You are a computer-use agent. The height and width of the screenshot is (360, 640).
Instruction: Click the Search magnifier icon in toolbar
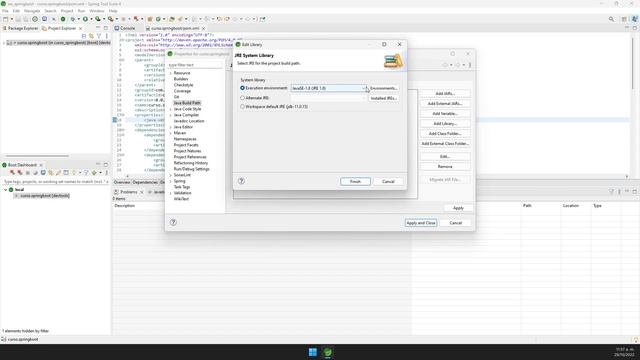tap(611, 19)
